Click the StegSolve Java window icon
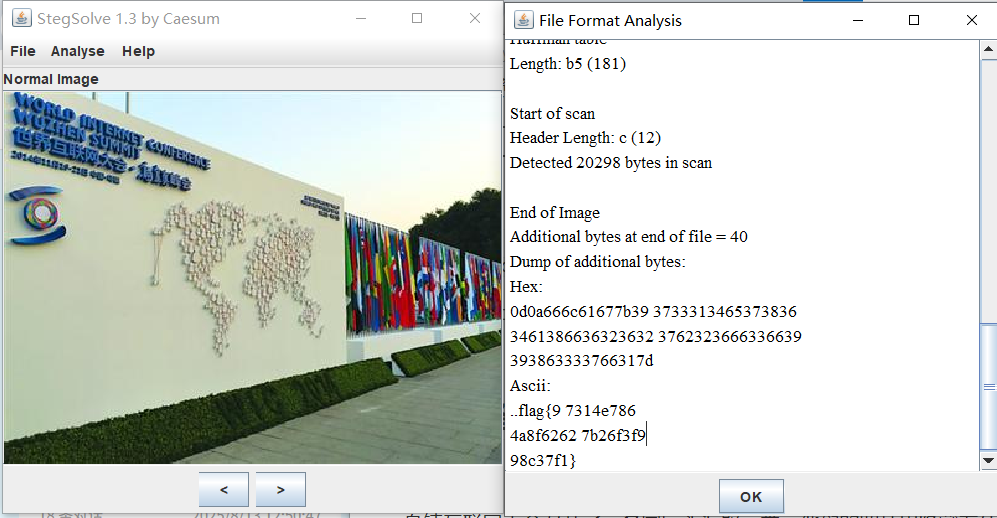This screenshot has height=518, width=997. [22, 18]
